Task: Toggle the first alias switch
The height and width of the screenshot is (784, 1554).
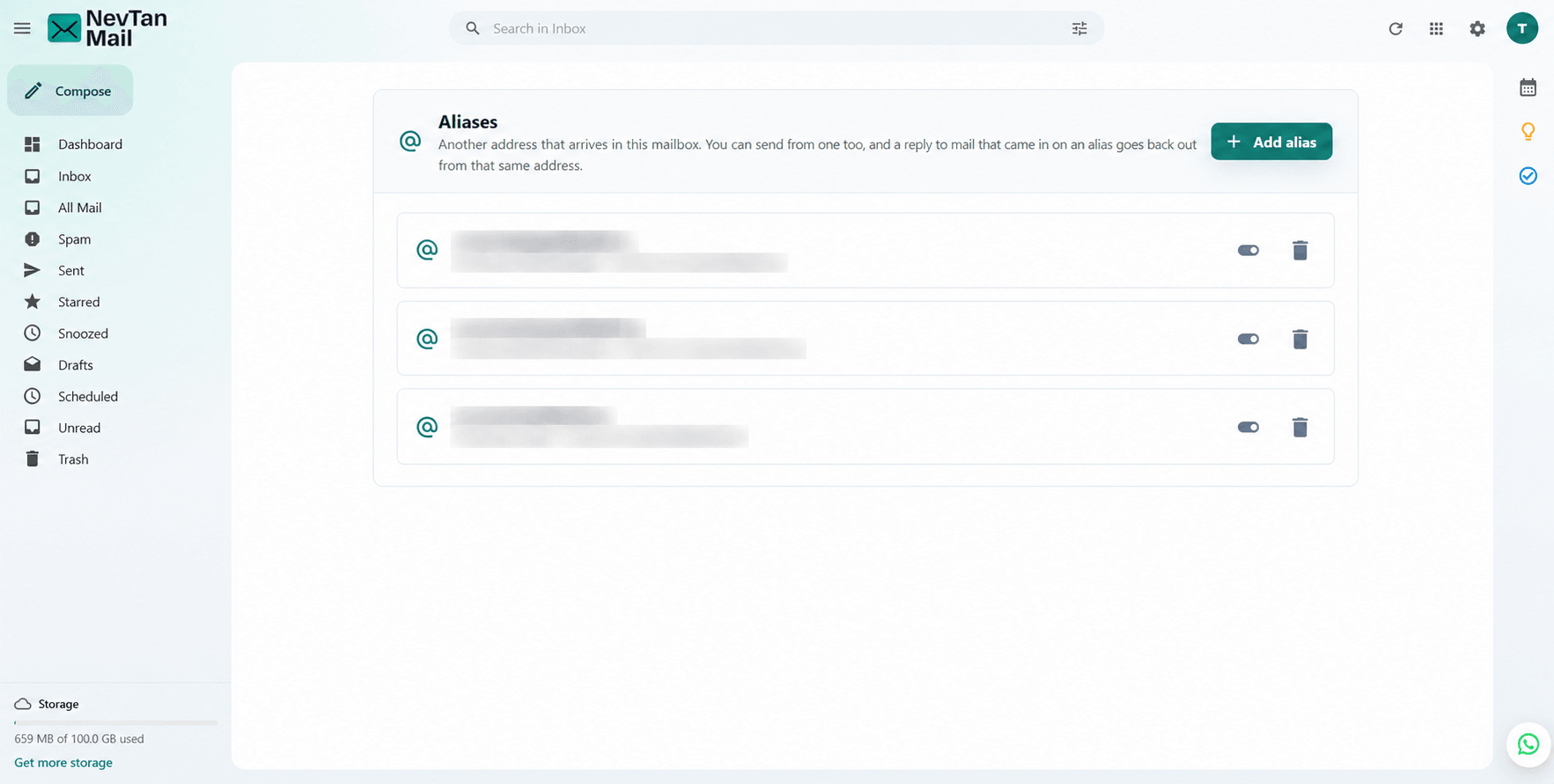Action: pos(1248,251)
